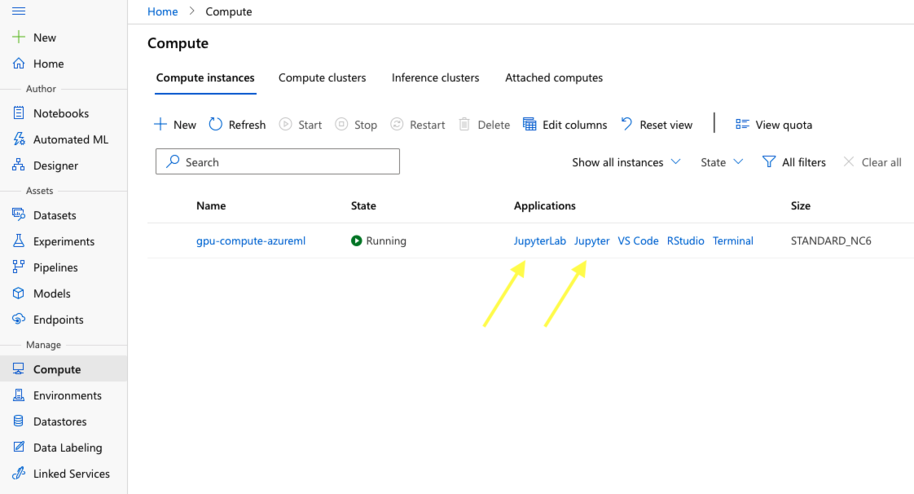Open Designer from the sidebar
This screenshot has width=914, height=494.
click(55, 166)
